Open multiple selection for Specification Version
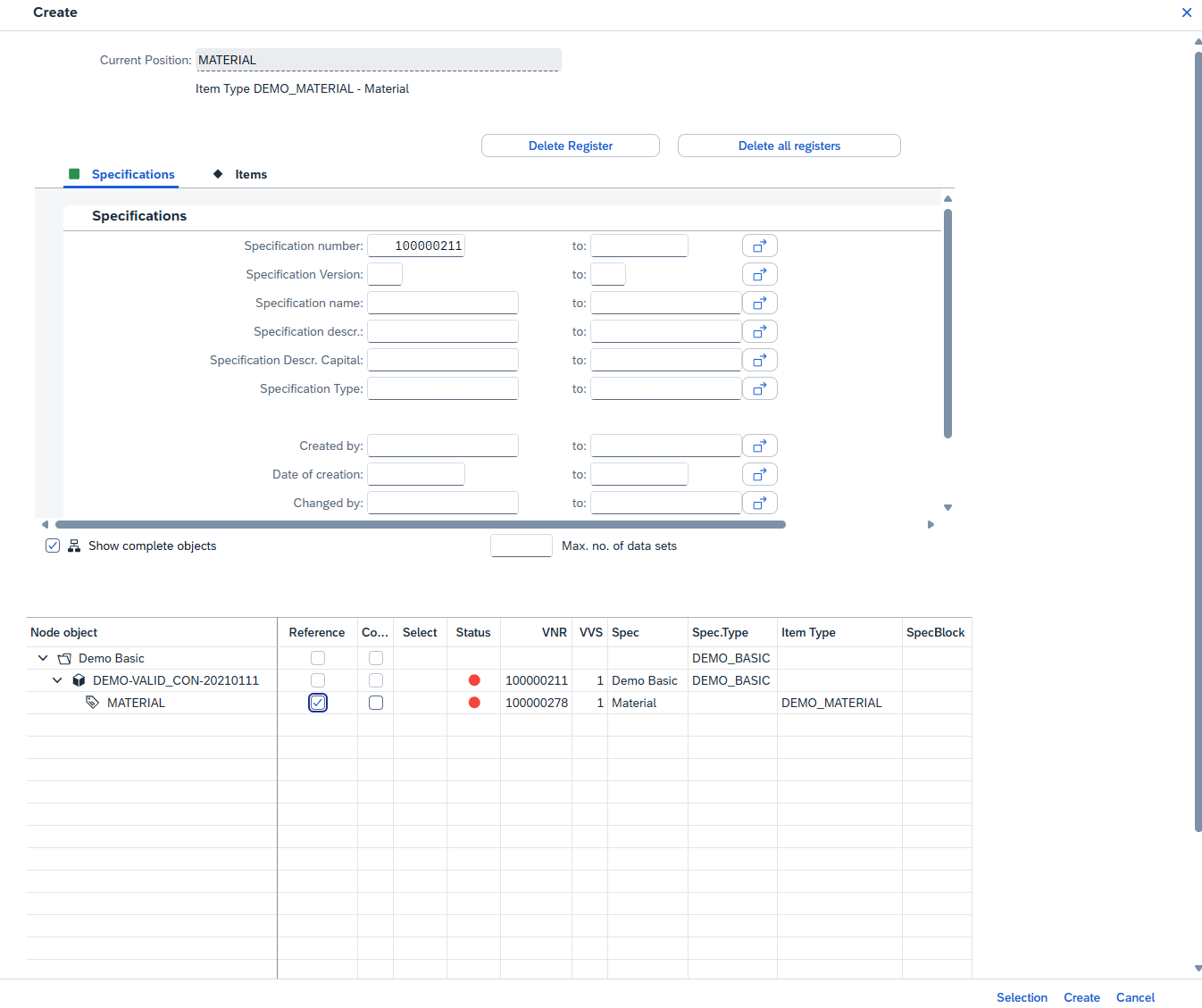This screenshot has width=1202, height=1008. pyautogui.click(x=759, y=274)
